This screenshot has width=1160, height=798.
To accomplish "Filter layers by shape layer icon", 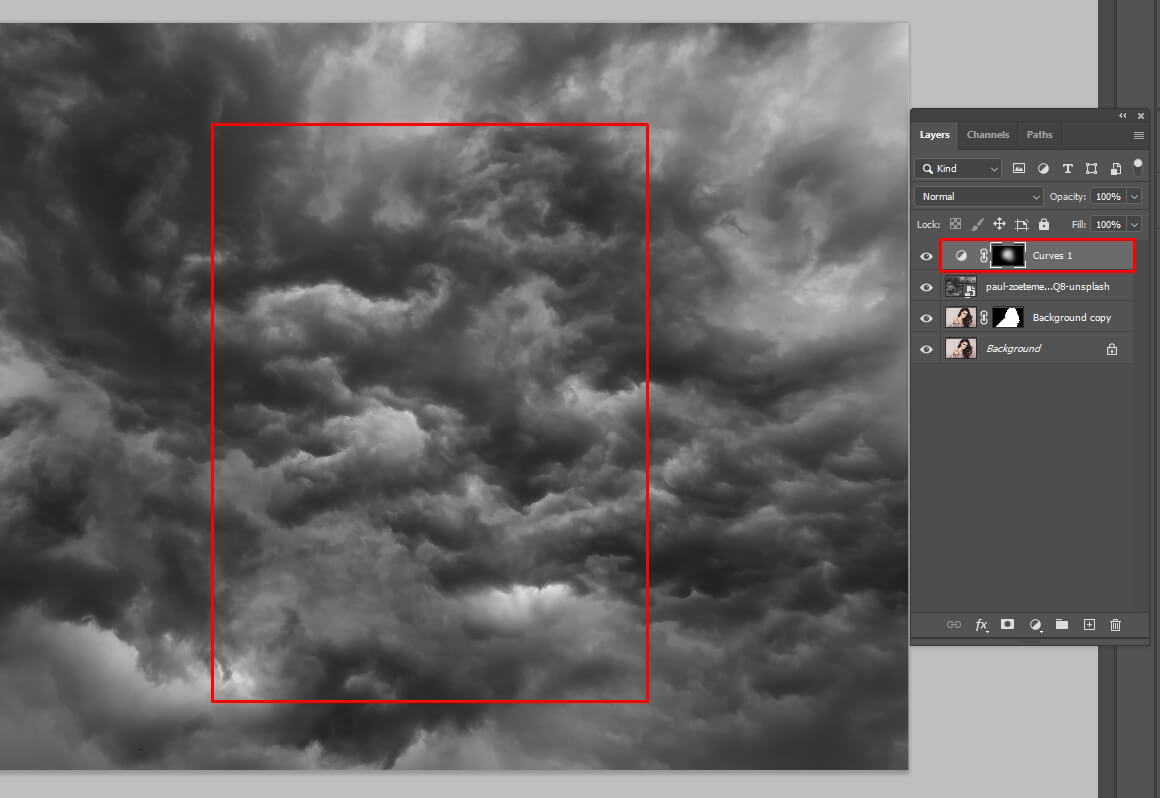I will [x=1091, y=169].
